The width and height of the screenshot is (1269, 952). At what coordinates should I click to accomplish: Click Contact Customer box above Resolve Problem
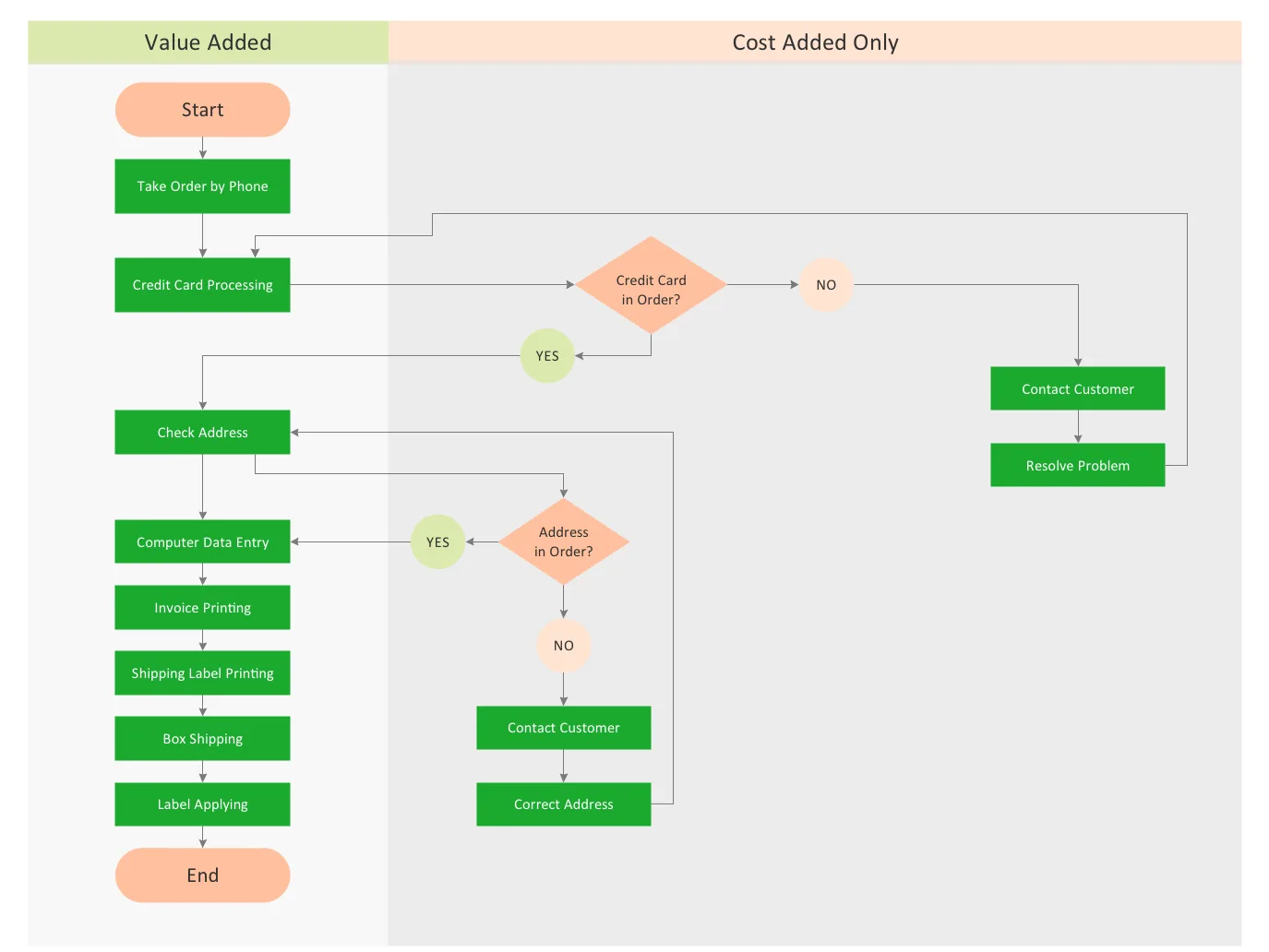coord(1077,389)
